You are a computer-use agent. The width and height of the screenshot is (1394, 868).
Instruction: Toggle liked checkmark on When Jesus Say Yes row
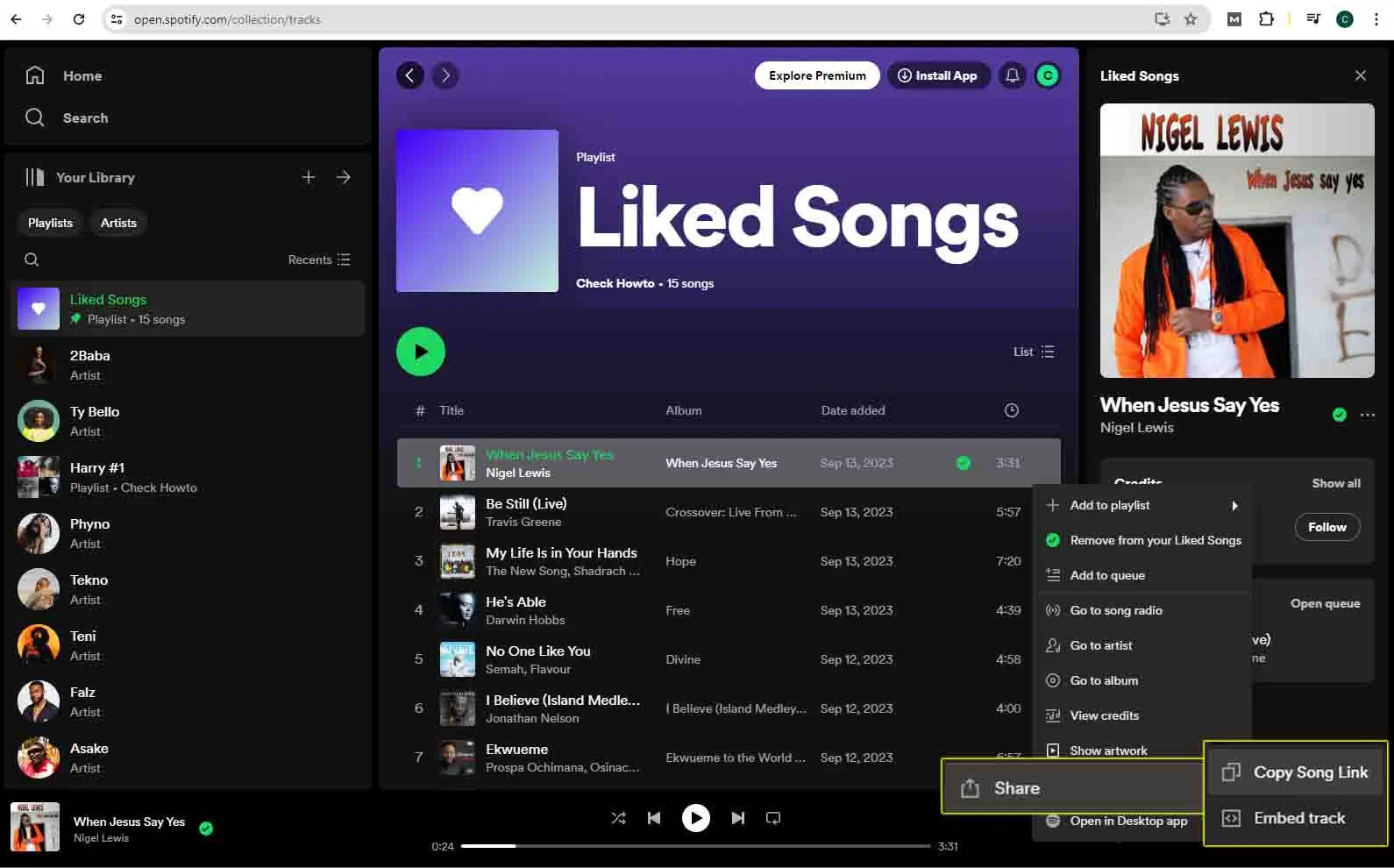pos(964,463)
